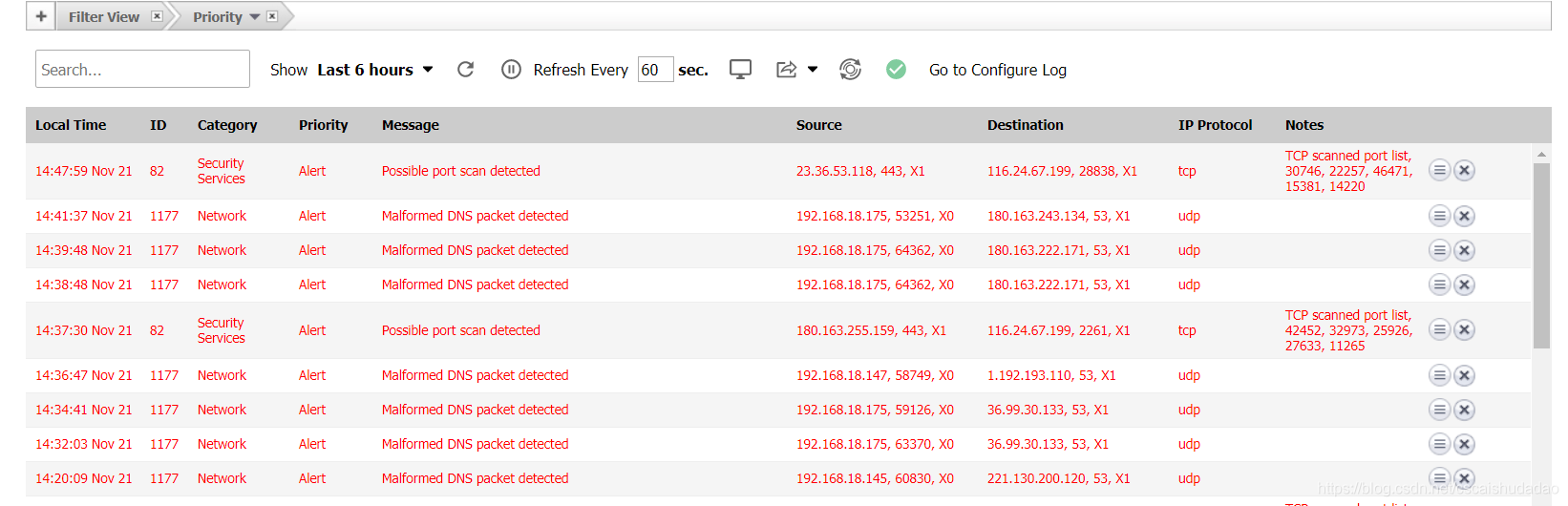
Task: Dismiss the 14:39:48 DNS event
Action: [1464, 250]
